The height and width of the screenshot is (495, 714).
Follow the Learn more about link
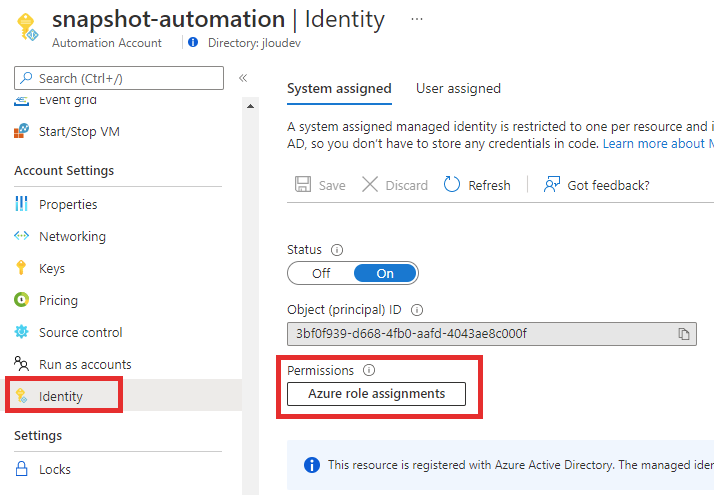(x=658, y=144)
